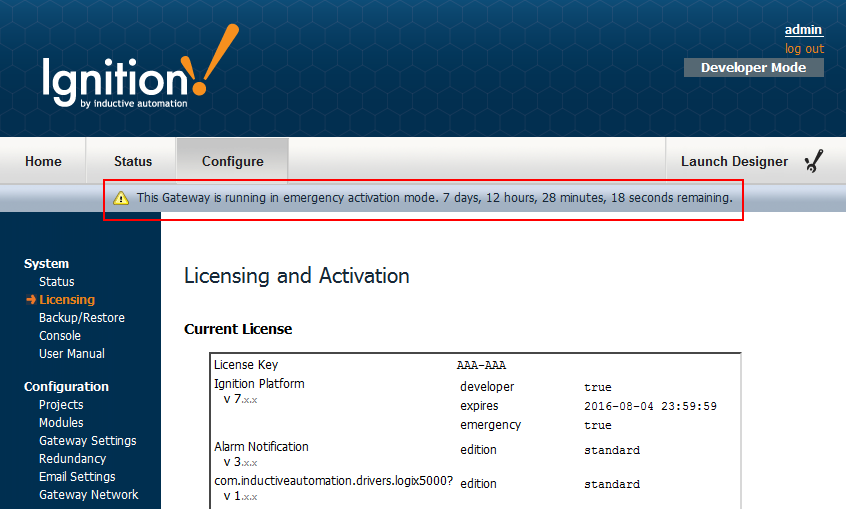The width and height of the screenshot is (846, 509).
Task: Open Projects configuration
Action: 61,404
